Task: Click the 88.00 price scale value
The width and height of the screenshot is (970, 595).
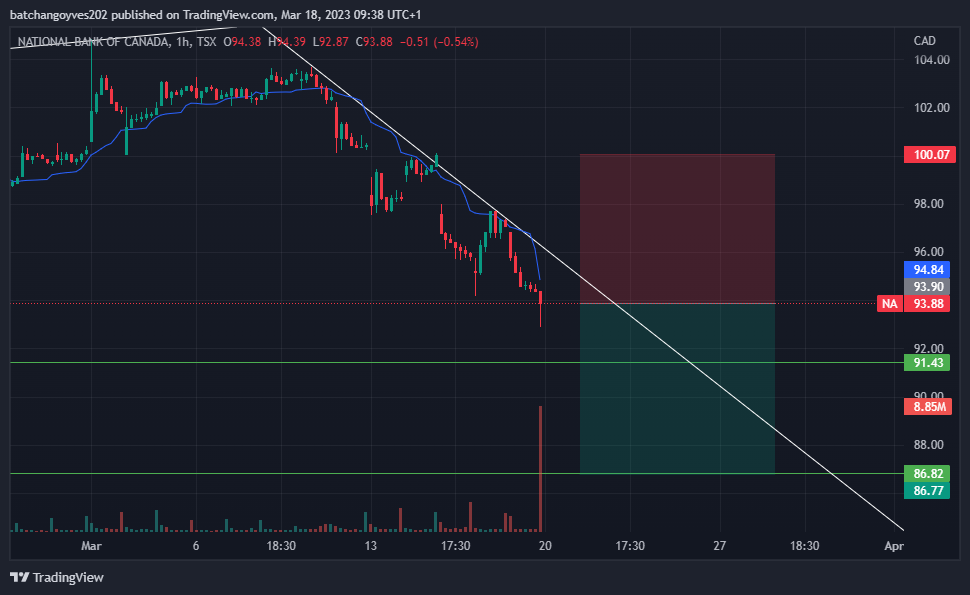Action: [x=929, y=445]
